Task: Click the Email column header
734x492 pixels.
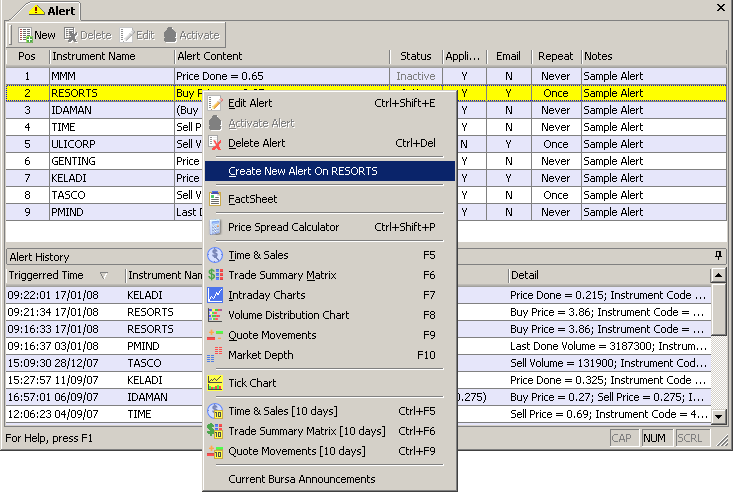Action: pos(508,56)
